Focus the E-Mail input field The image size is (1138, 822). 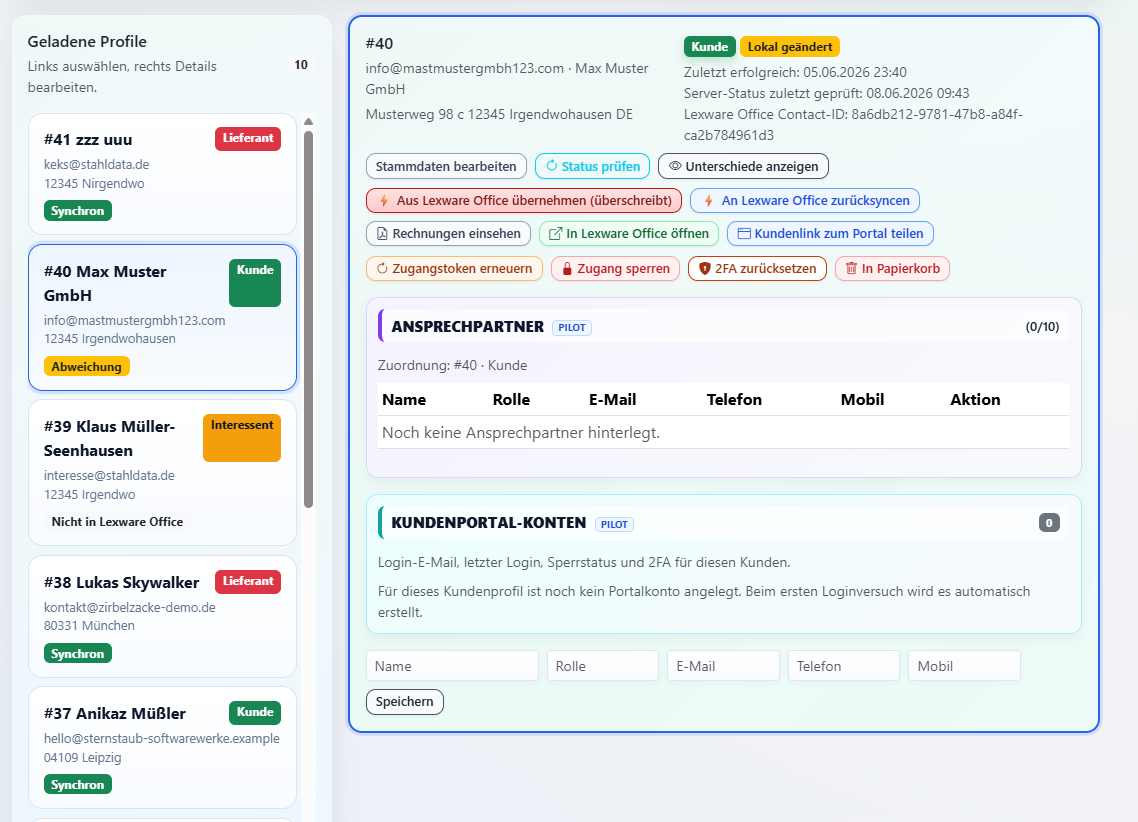click(723, 666)
